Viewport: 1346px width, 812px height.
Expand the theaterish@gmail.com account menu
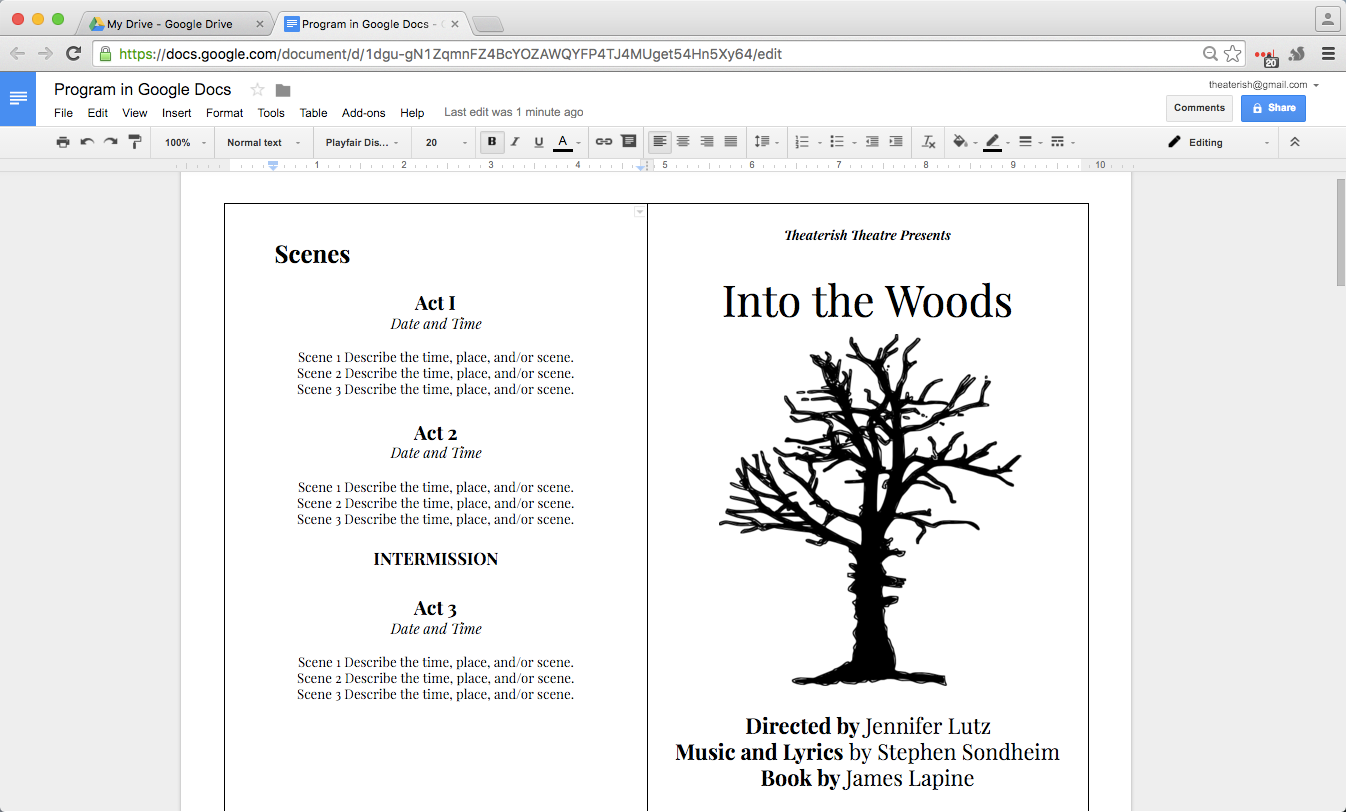click(1264, 85)
